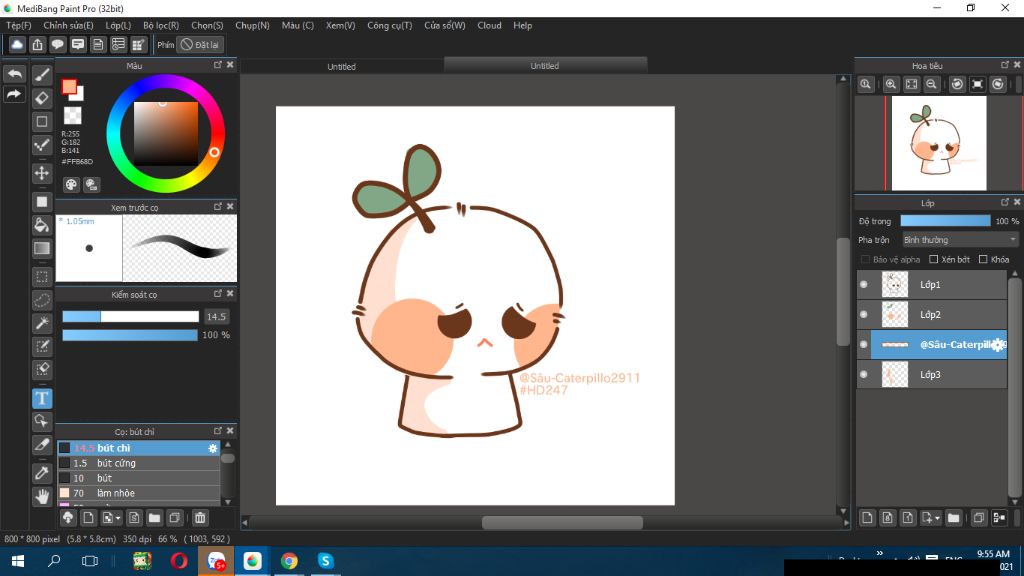Open Chrome from the taskbar
The width and height of the screenshot is (1024, 576).
289,561
